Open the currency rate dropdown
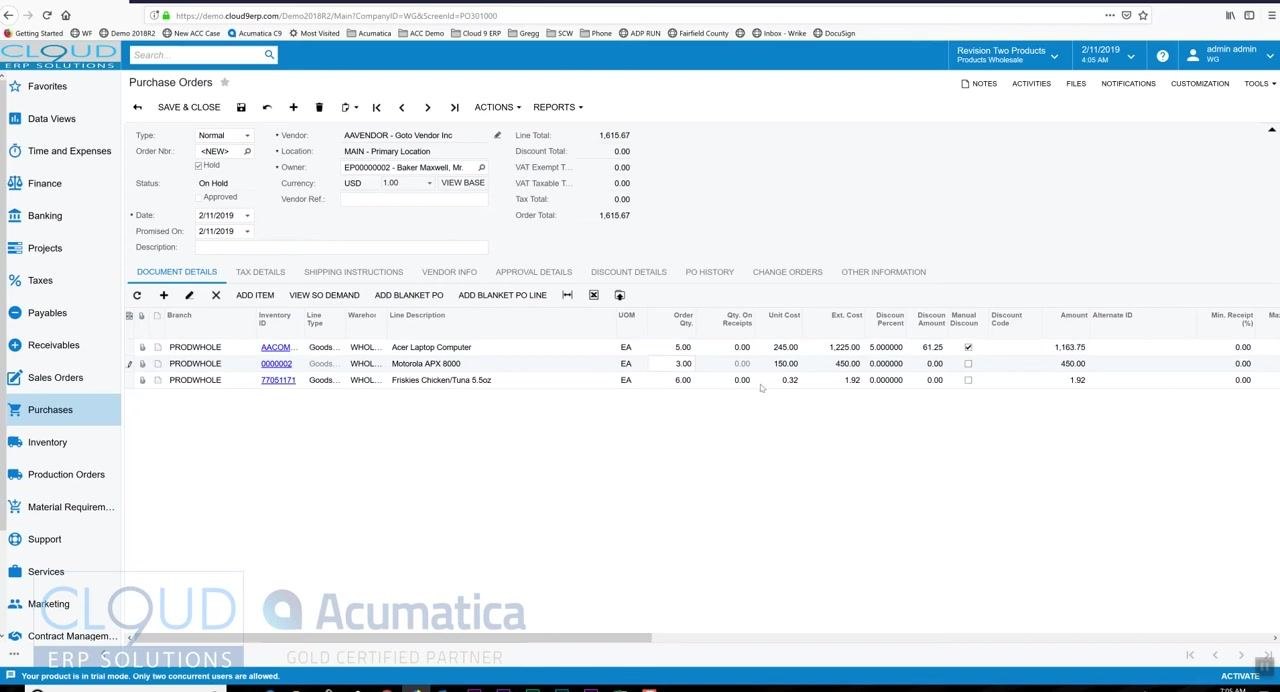The height and width of the screenshot is (692, 1280). 429,183
